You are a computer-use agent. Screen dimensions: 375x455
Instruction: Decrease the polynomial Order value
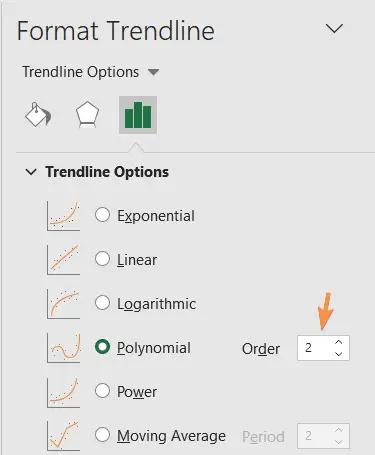(339, 354)
